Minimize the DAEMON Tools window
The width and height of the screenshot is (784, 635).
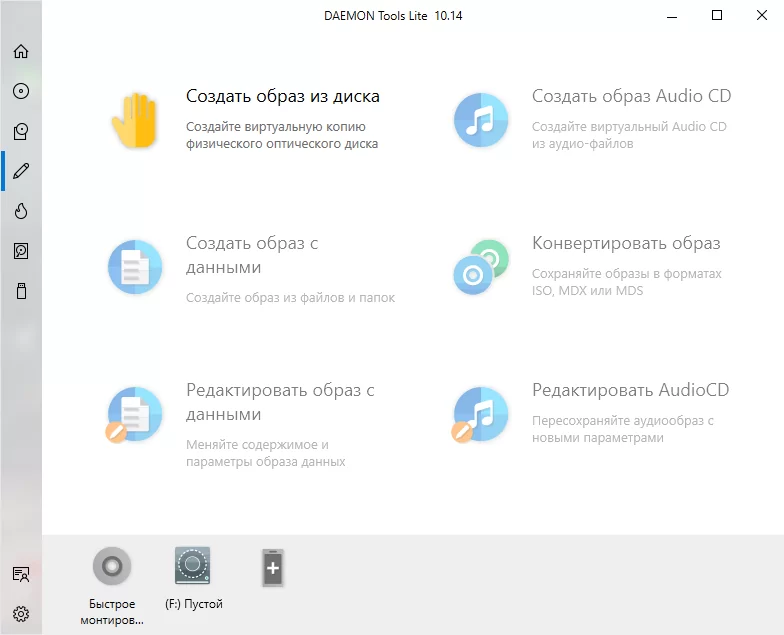point(672,16)
